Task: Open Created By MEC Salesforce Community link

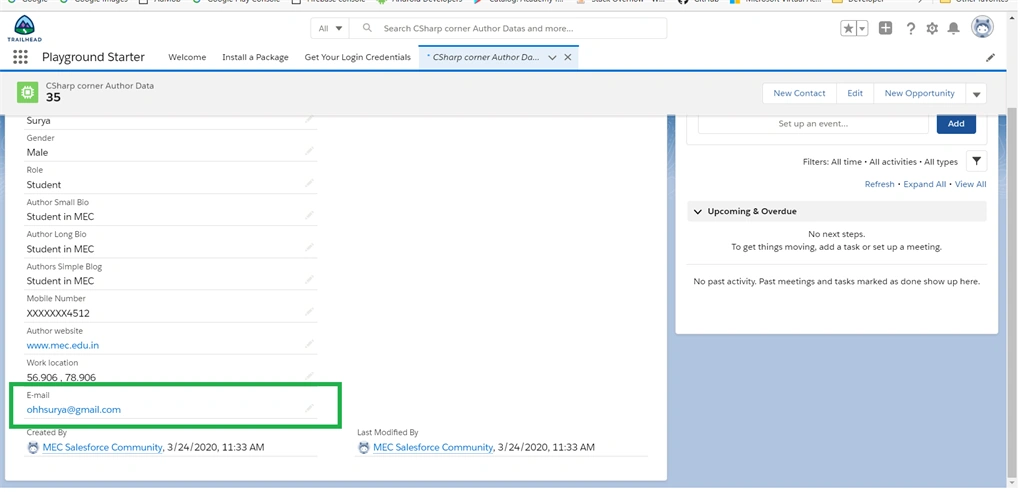Action: [x=102, y=448]
